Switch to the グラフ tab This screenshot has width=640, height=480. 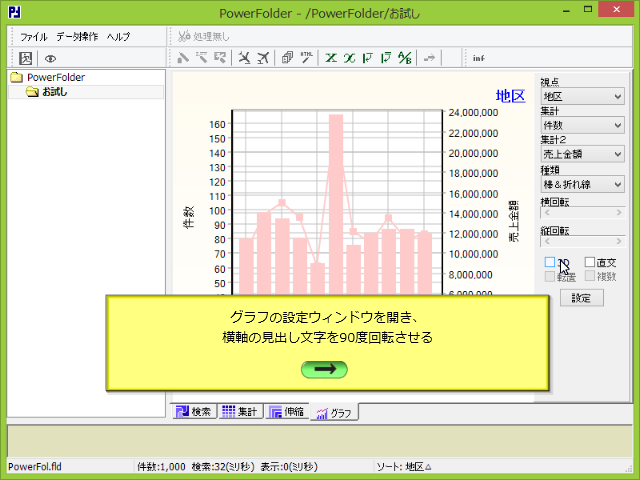(x=334, y=412)
